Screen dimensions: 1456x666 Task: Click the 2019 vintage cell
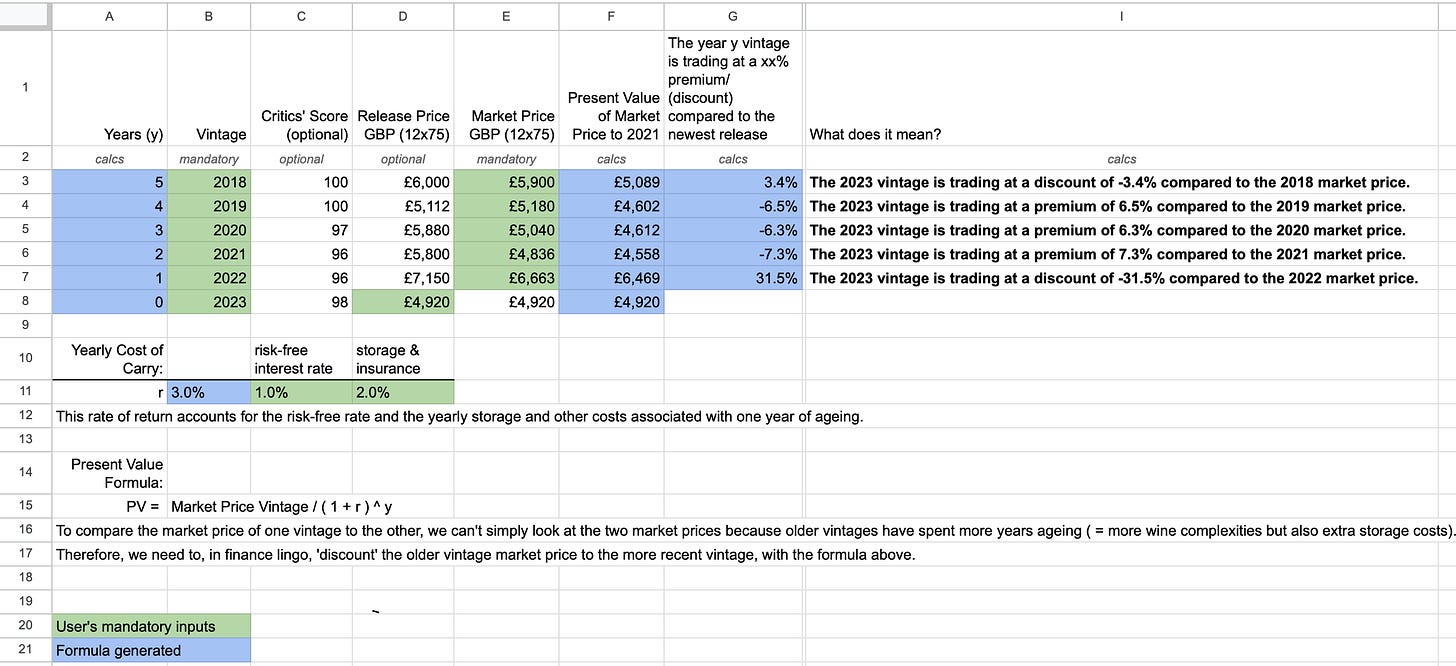(209, 206)
